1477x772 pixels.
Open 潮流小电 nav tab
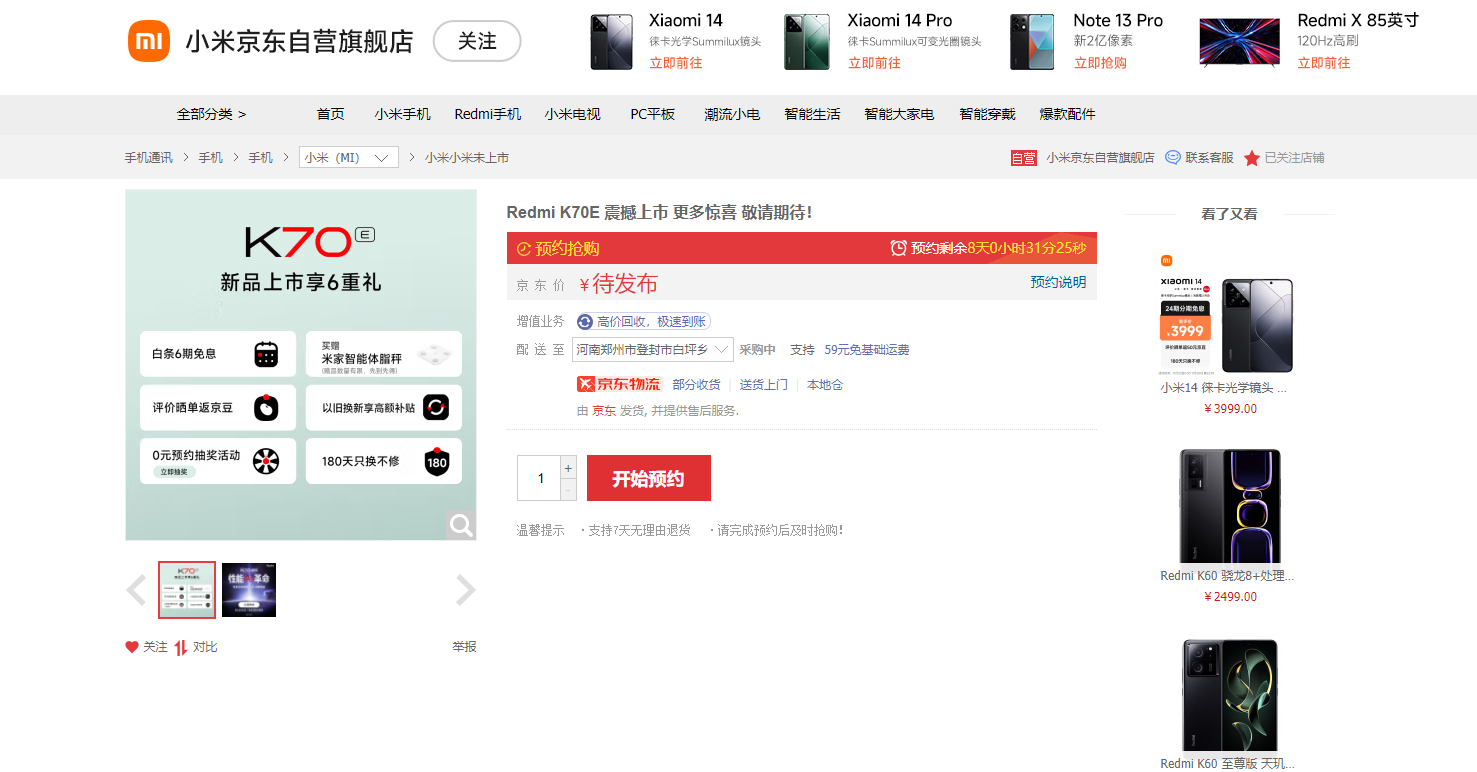tap(732, 114)
